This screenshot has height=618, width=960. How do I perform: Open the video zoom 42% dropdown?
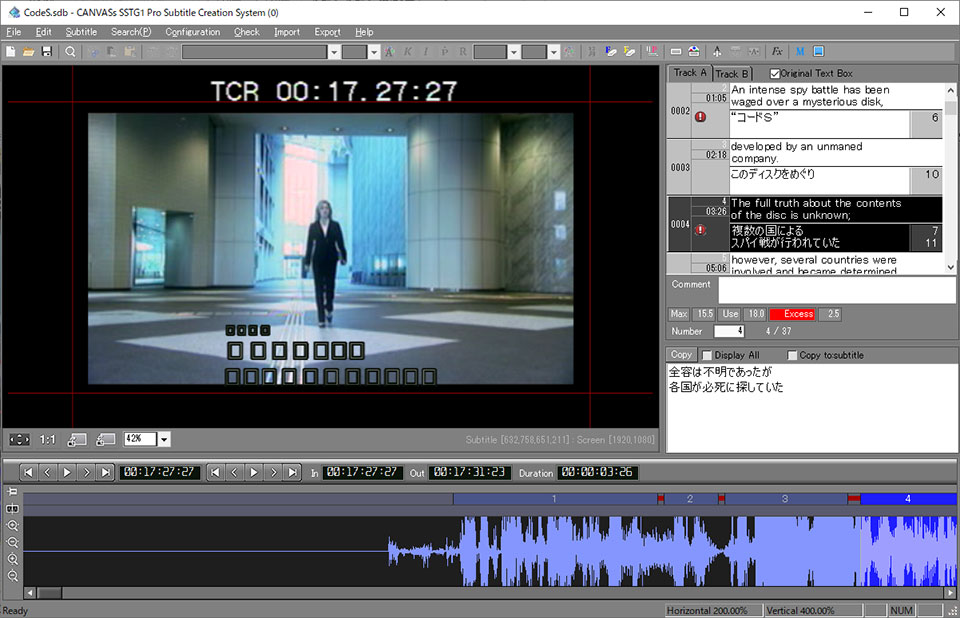(x=163, y=439)
